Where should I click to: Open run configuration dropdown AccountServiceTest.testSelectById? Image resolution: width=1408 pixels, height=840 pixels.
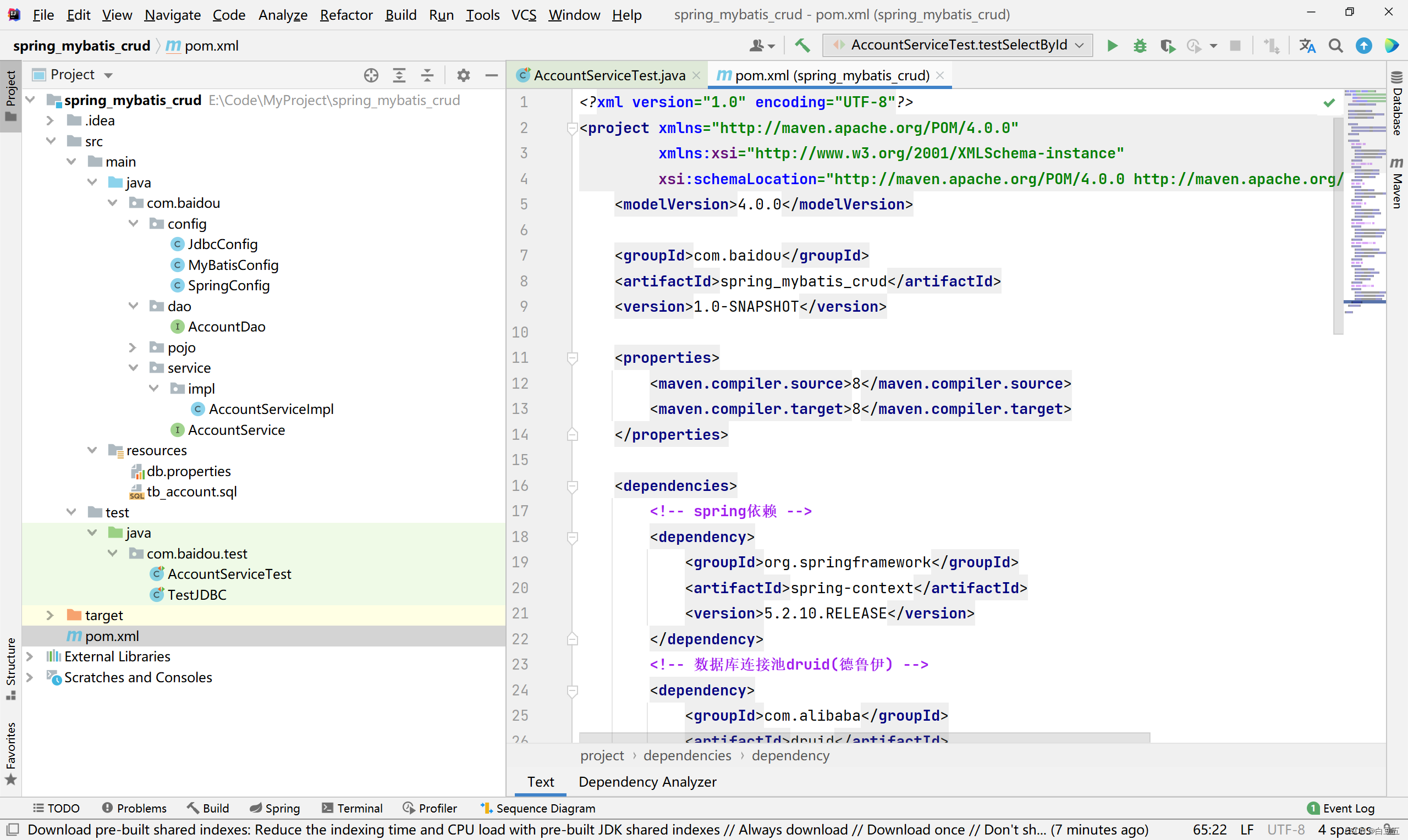[958, 45]
